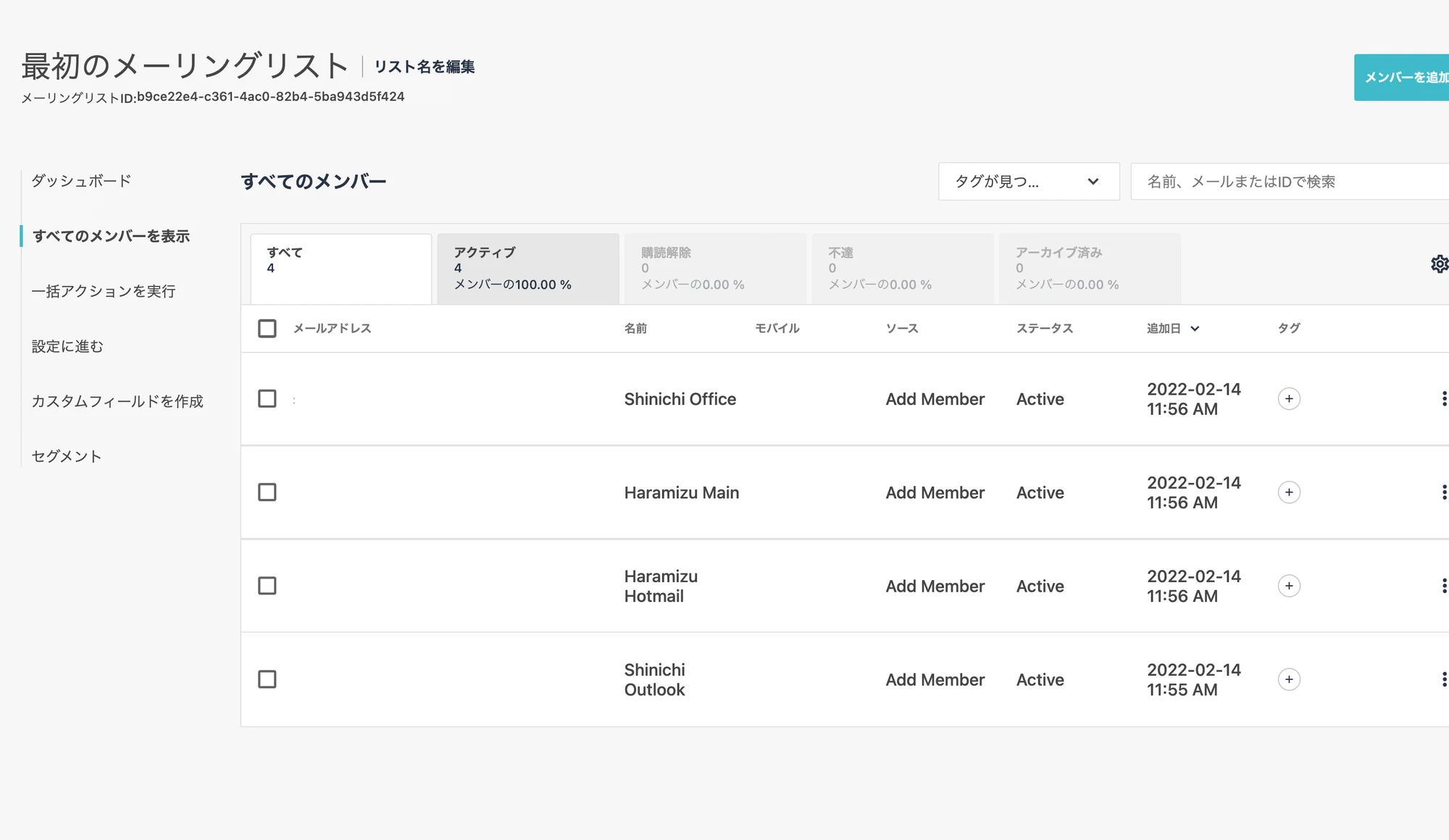Check the Shinichi Outlook member checkbox
This screenshot has height=840, width=1449.
point(267,679)
